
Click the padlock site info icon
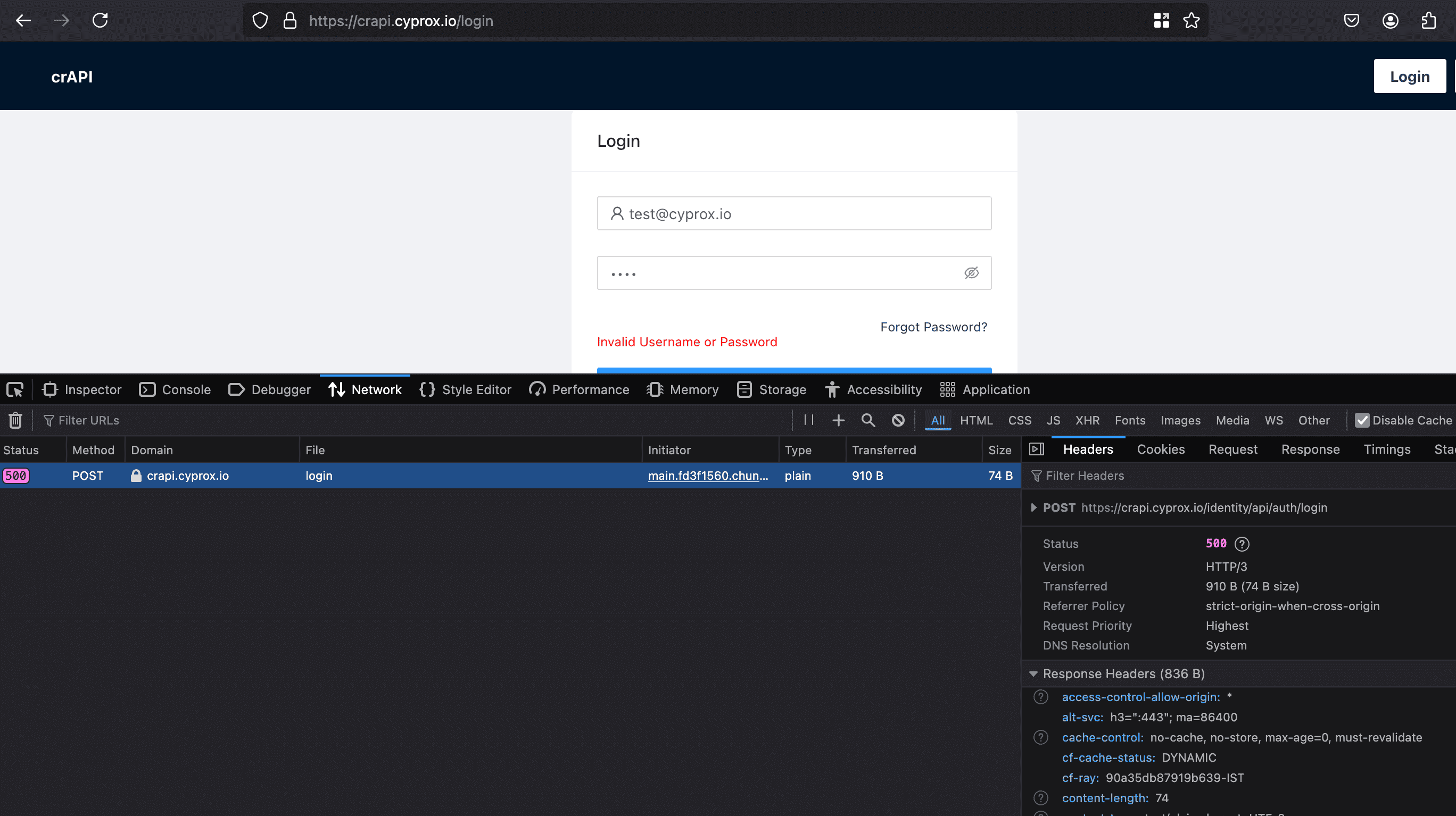click(290, 21)
